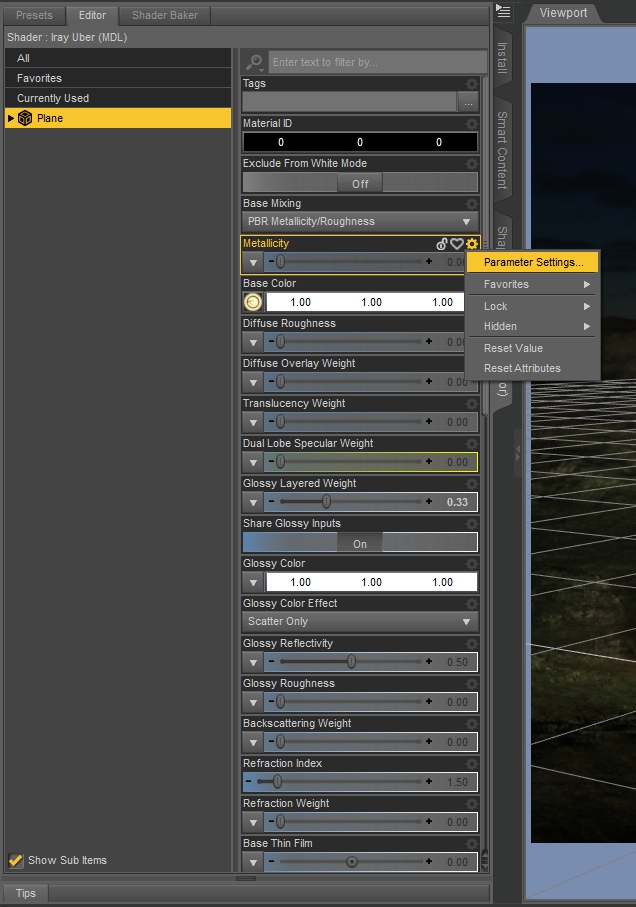Select Currently Used filter category
The height and width of the screenshot is (907, 636).
coord(118,98)
